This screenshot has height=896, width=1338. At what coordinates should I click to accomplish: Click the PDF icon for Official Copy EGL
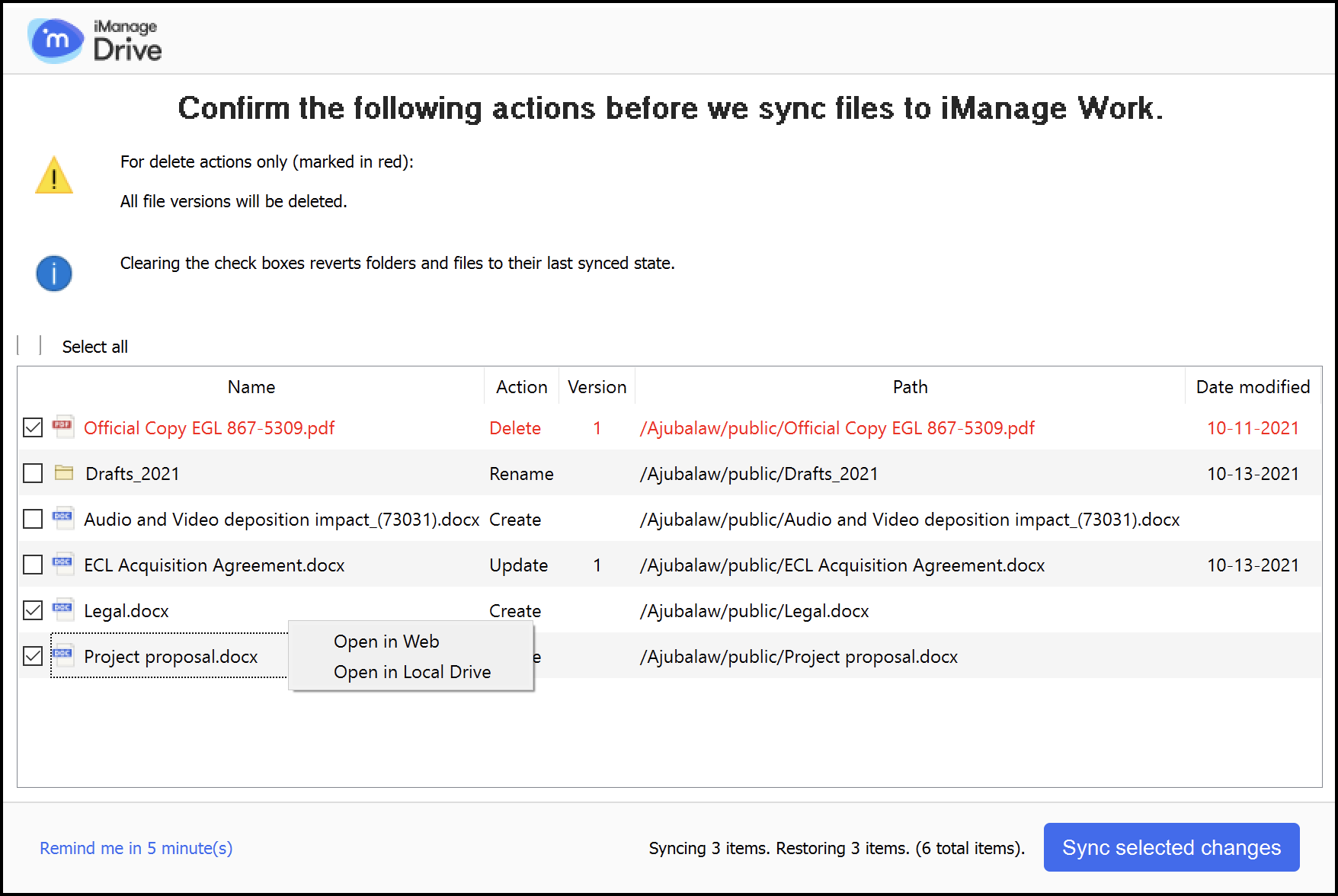(63, 426)
